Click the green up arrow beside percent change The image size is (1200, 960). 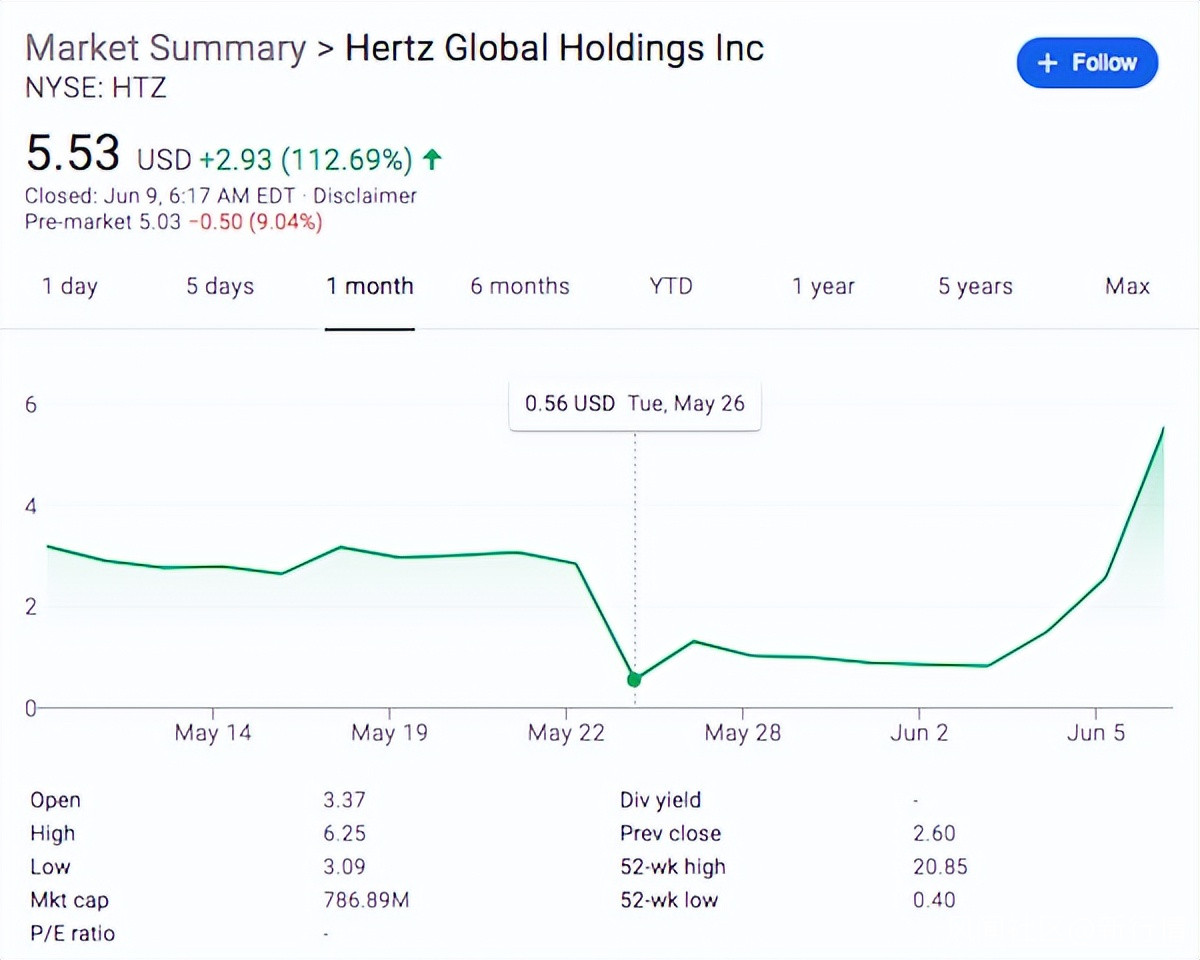pyautogui.click(x=432, y=159)
